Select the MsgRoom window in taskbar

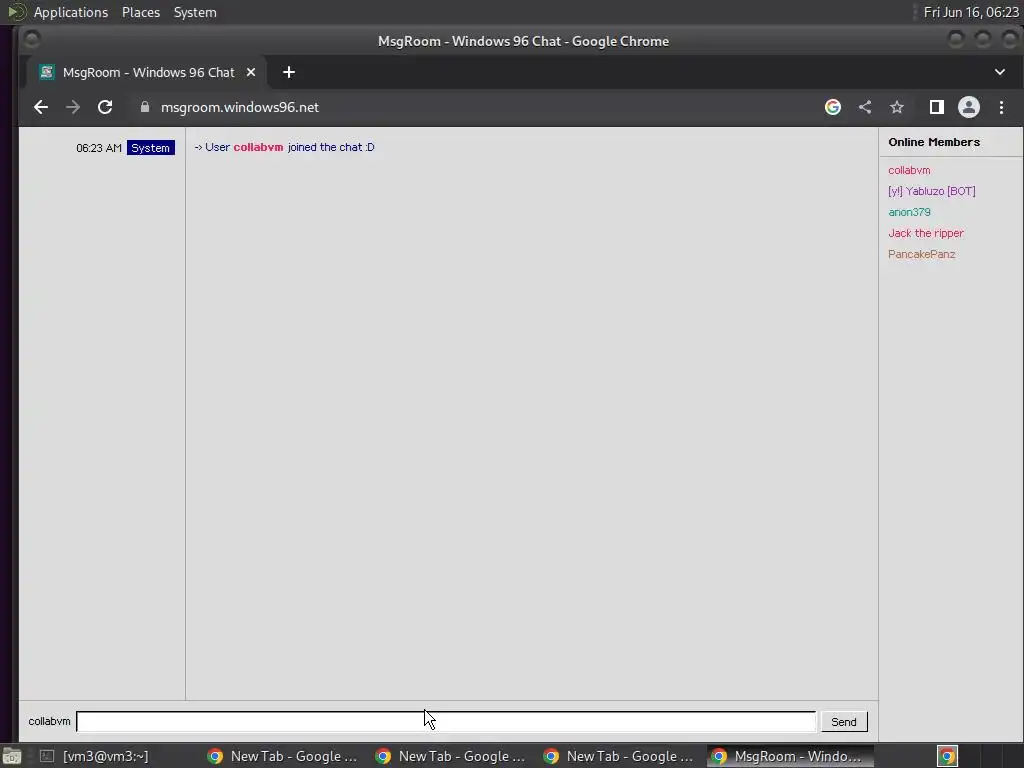[x=790, y=756]
